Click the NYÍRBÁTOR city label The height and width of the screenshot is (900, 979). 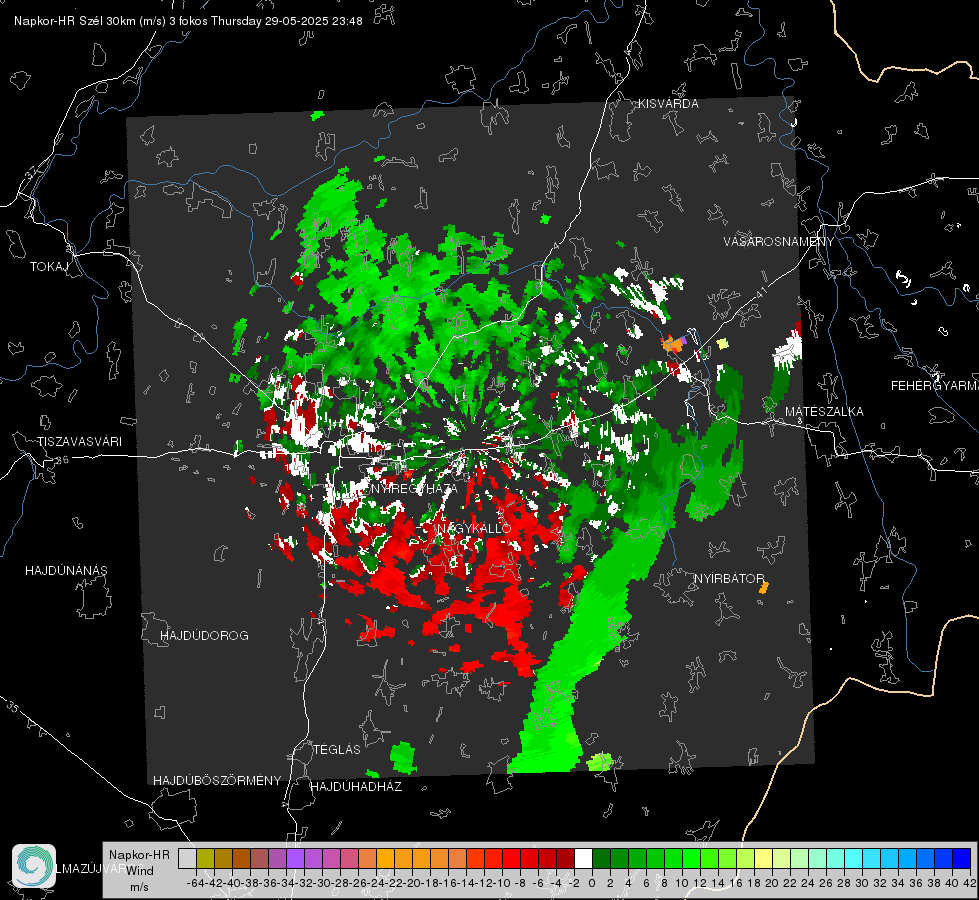(729, 579)
